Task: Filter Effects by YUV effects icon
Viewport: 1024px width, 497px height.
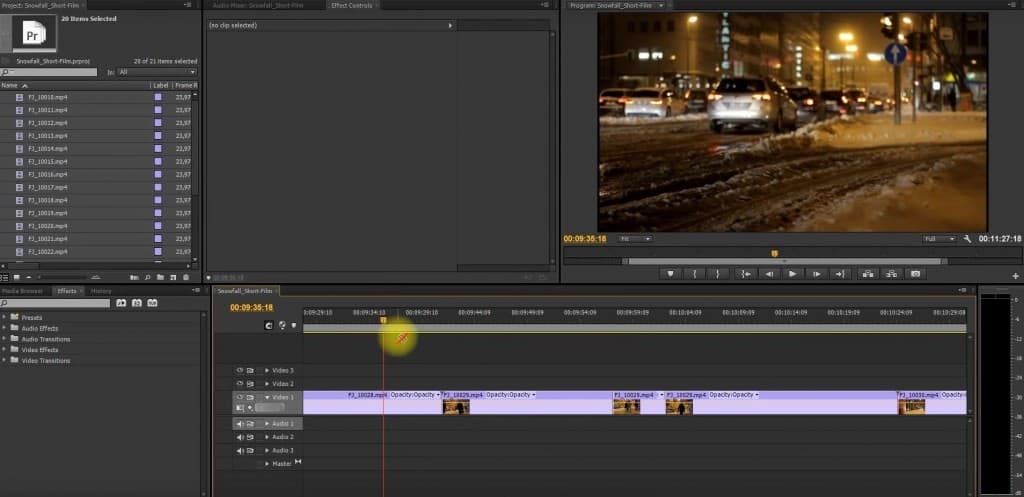Action: [152, 303]
